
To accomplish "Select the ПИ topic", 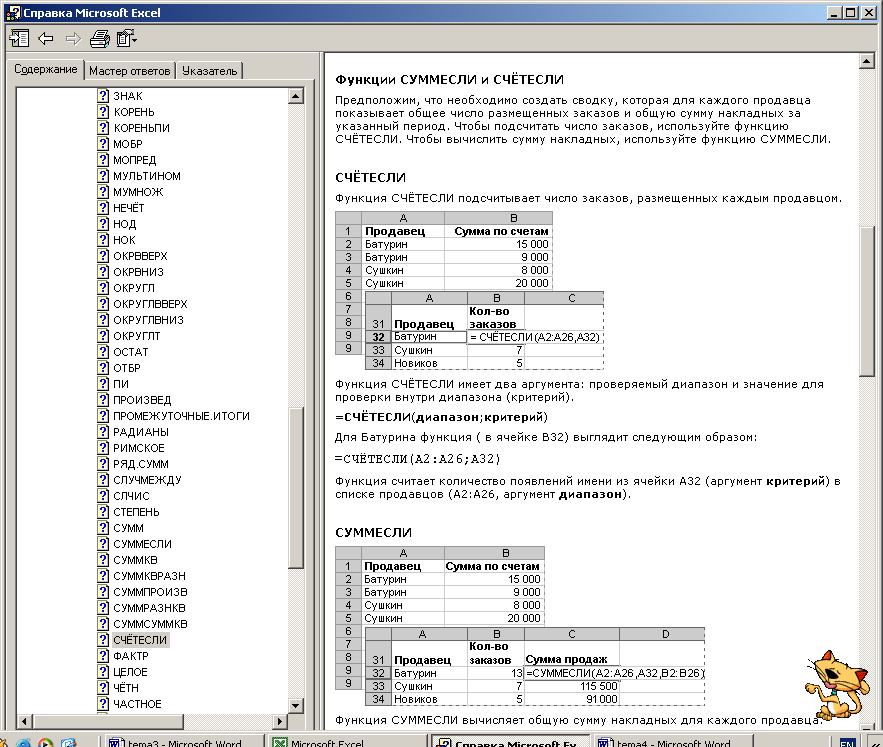I will click(x=121, y=384).
